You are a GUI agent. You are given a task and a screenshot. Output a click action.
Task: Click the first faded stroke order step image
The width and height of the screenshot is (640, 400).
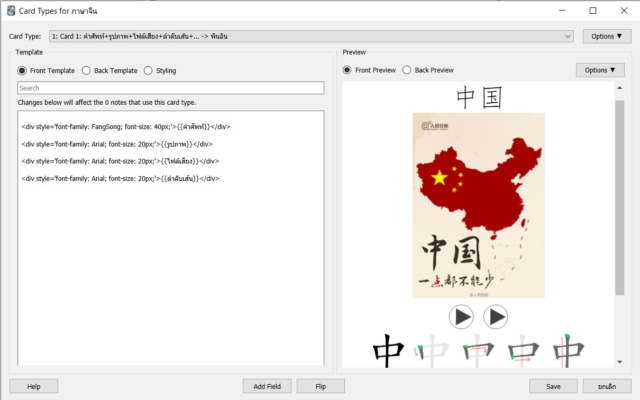click(433, 351)
